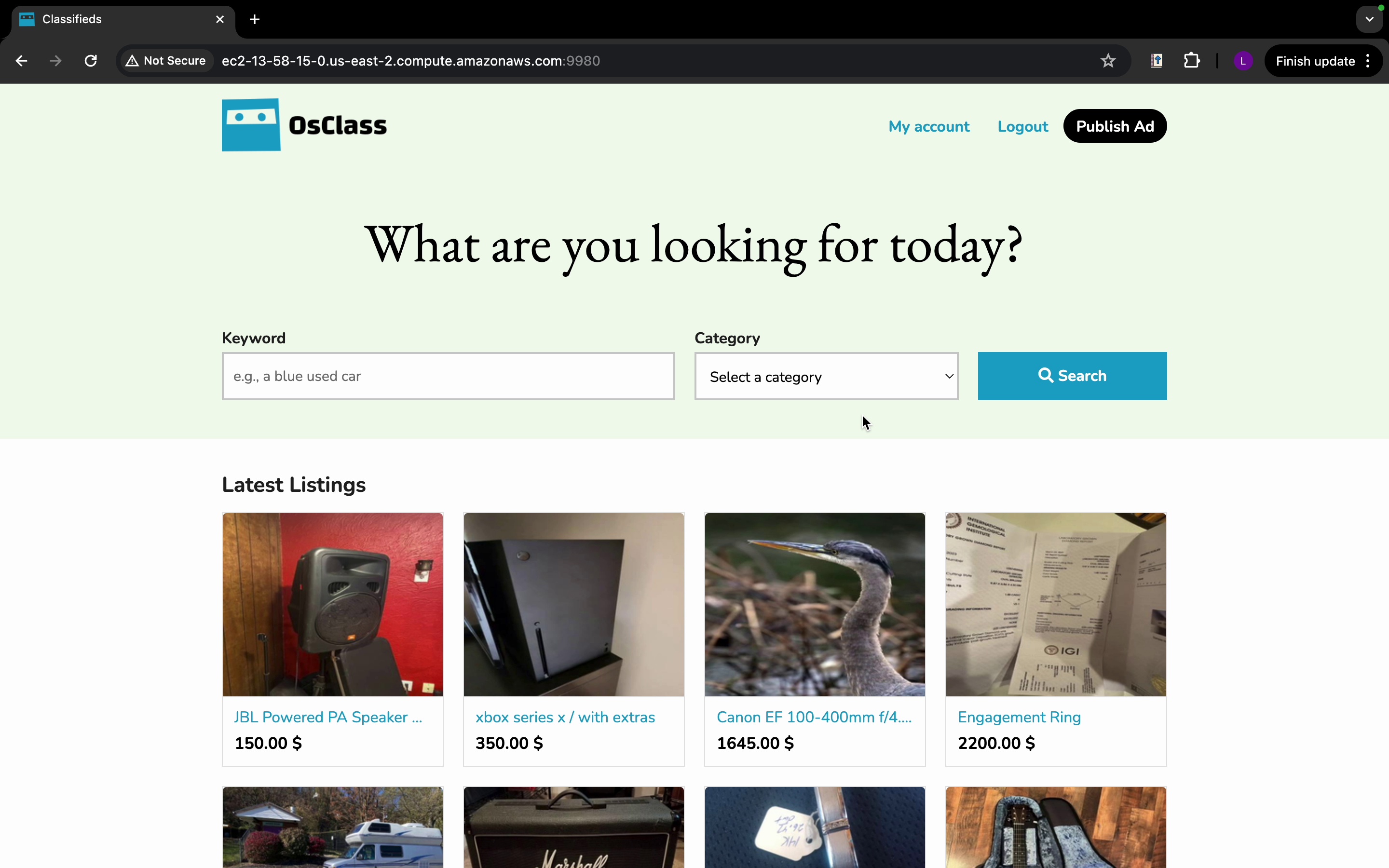Open the JBL Powered PA Speaker thumbnail
Viewport: 1389px width, 868px height.
coord(332,605)
